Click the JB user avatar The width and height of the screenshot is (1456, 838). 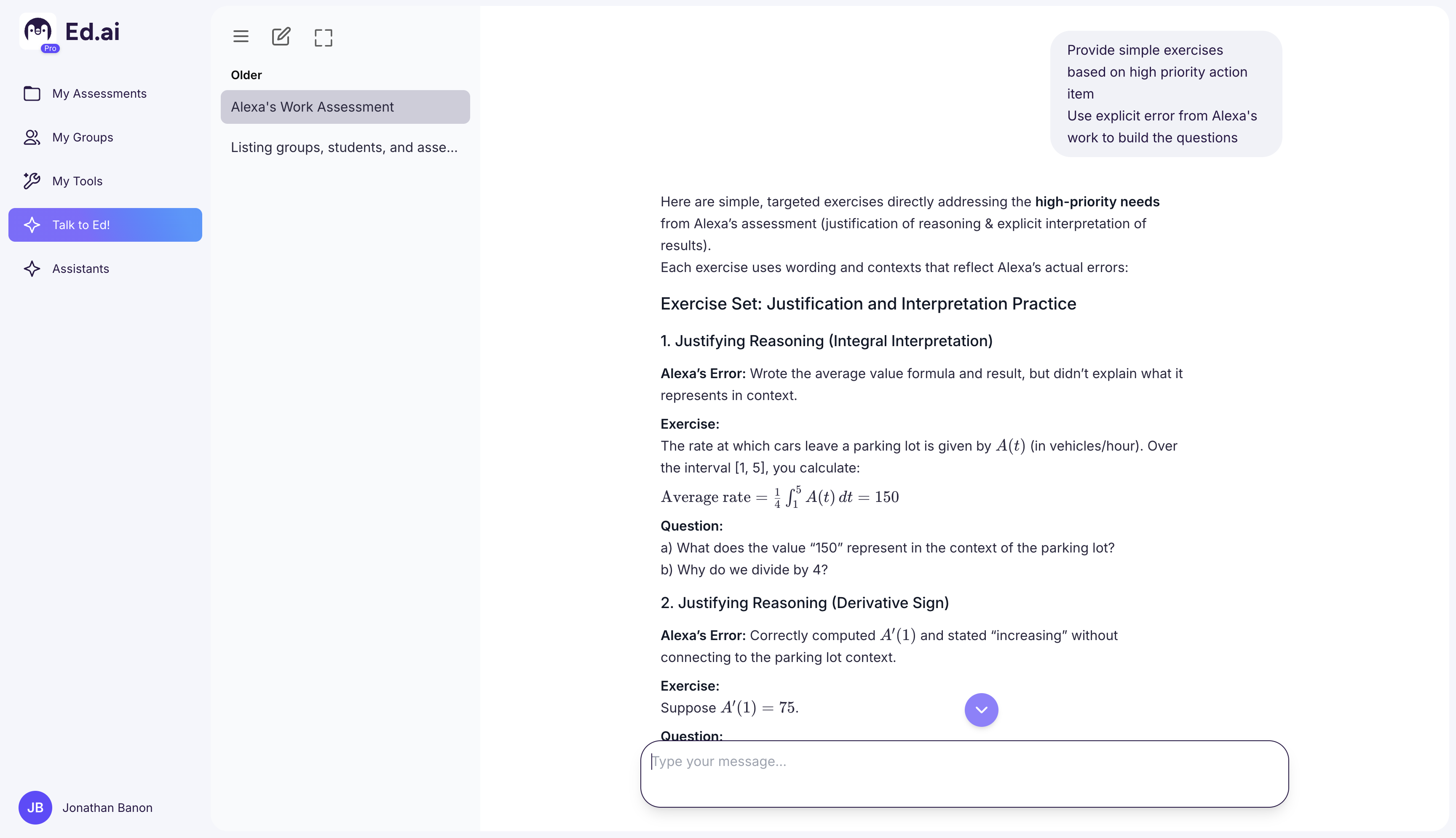[x=35, y=808]
